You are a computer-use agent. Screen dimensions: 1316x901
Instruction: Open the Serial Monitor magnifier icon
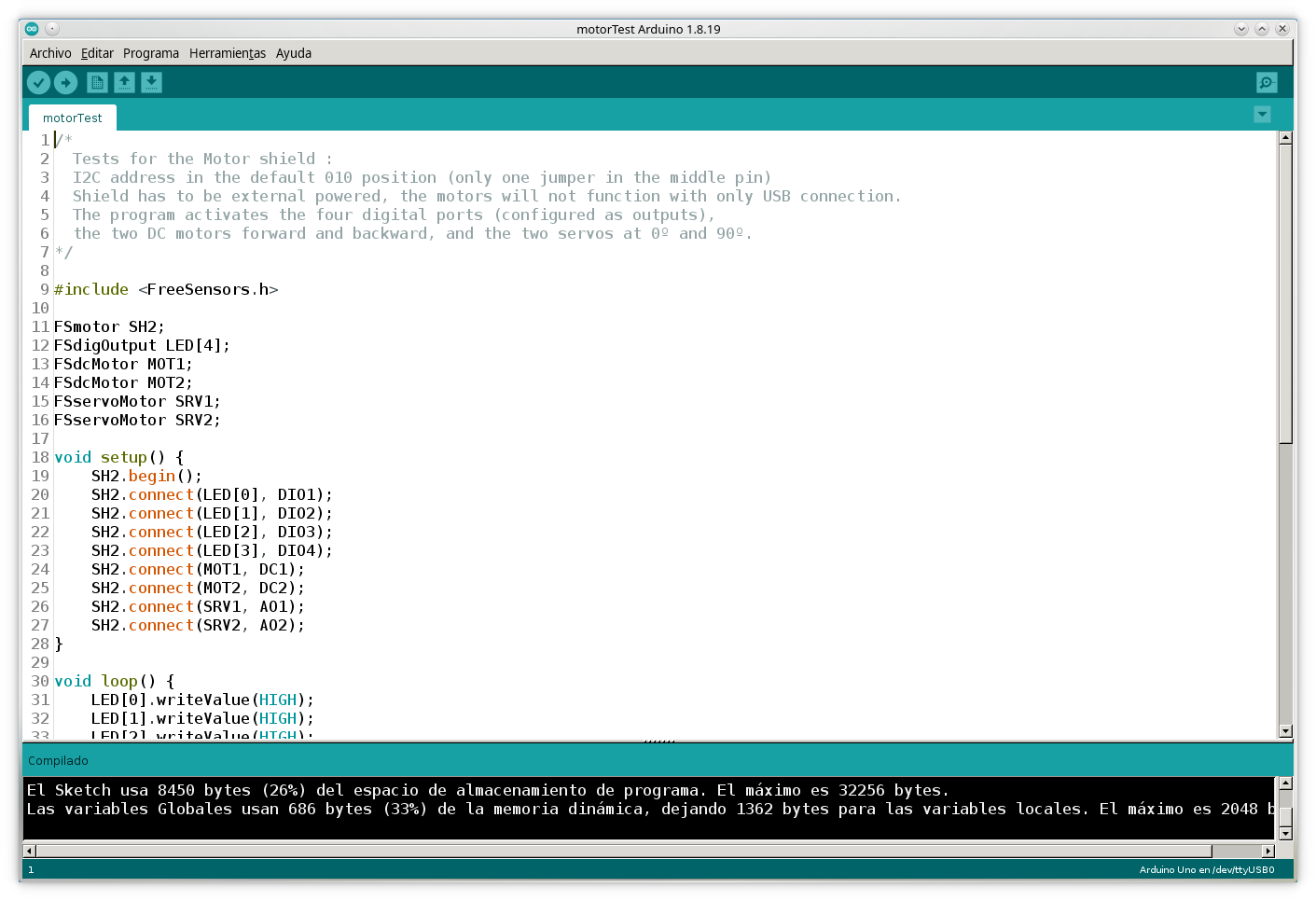[x=1267, y=83]
